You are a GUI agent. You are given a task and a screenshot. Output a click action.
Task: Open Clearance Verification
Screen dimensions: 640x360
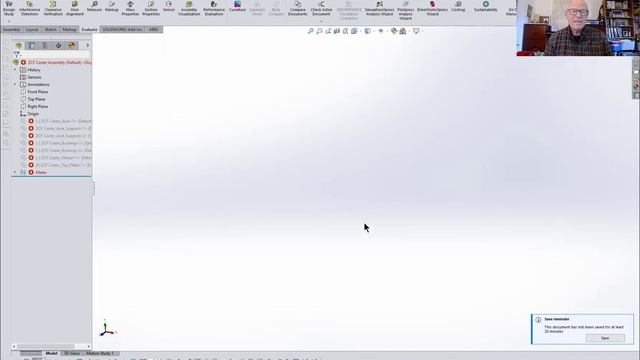click(53, 8)
